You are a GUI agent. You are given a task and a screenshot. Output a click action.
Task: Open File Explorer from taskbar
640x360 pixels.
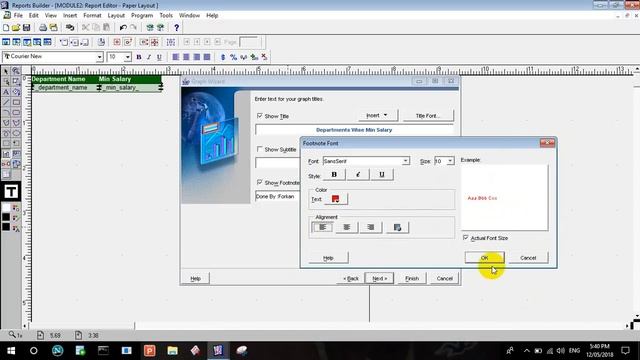(172, 351)
